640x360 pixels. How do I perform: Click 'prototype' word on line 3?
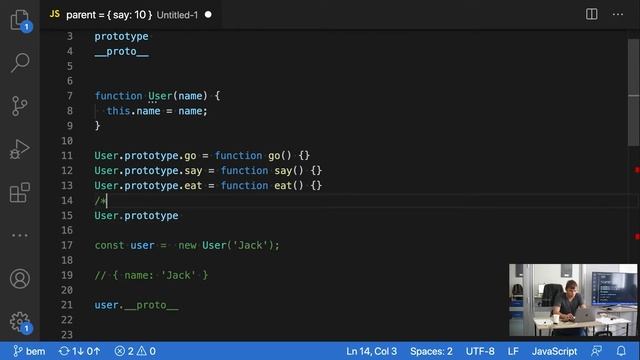(121, 36)
